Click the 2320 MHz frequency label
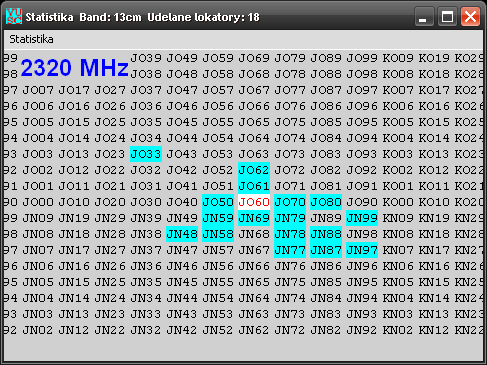Screen dimensions: 487x365 [75, 67]
